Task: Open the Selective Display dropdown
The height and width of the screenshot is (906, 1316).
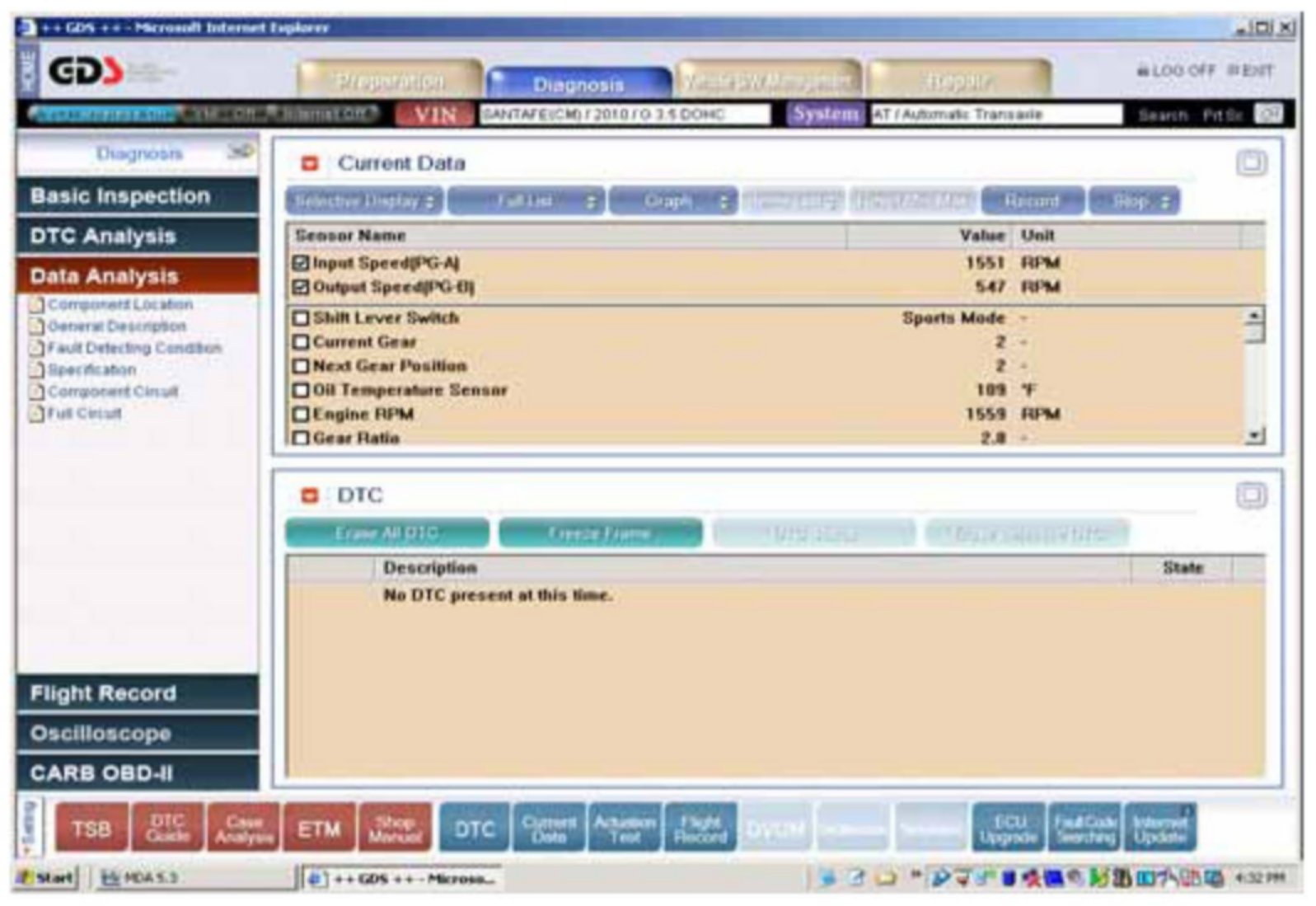Action: (363, 201)
